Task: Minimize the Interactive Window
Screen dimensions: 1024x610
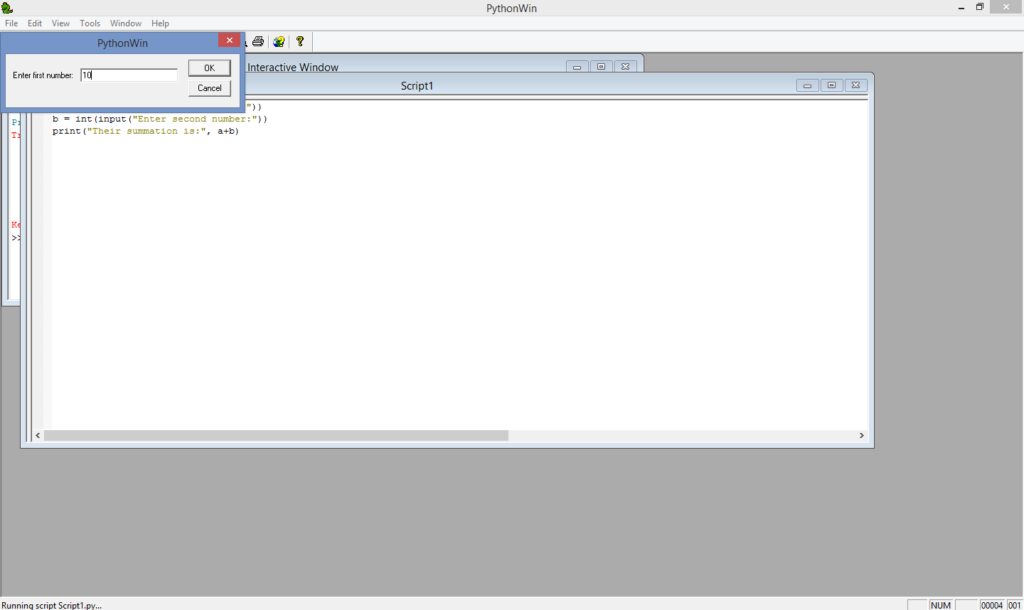Action: (x=577, y=67)
